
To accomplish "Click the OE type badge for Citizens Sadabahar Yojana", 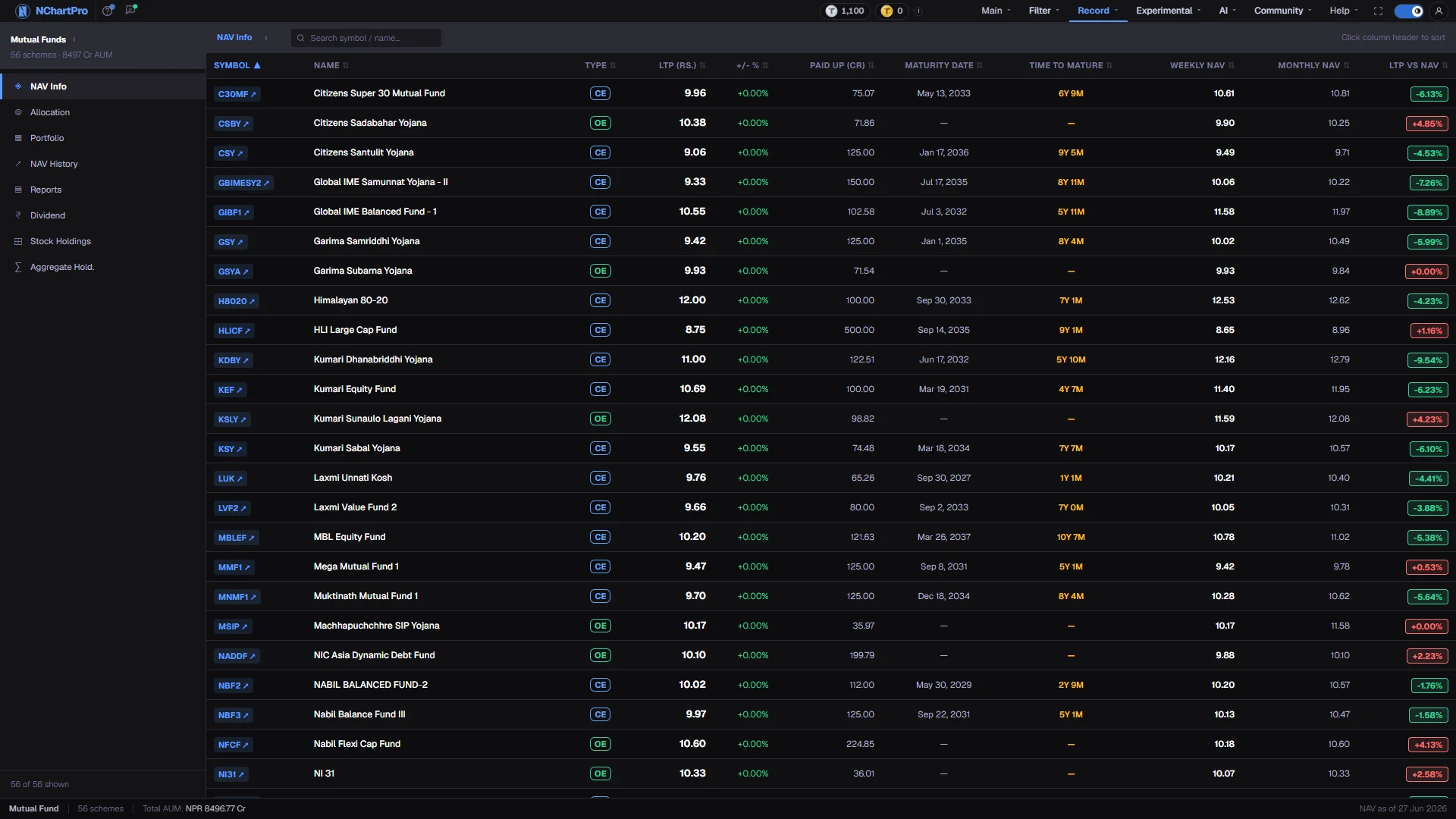I will pos(600,123).
